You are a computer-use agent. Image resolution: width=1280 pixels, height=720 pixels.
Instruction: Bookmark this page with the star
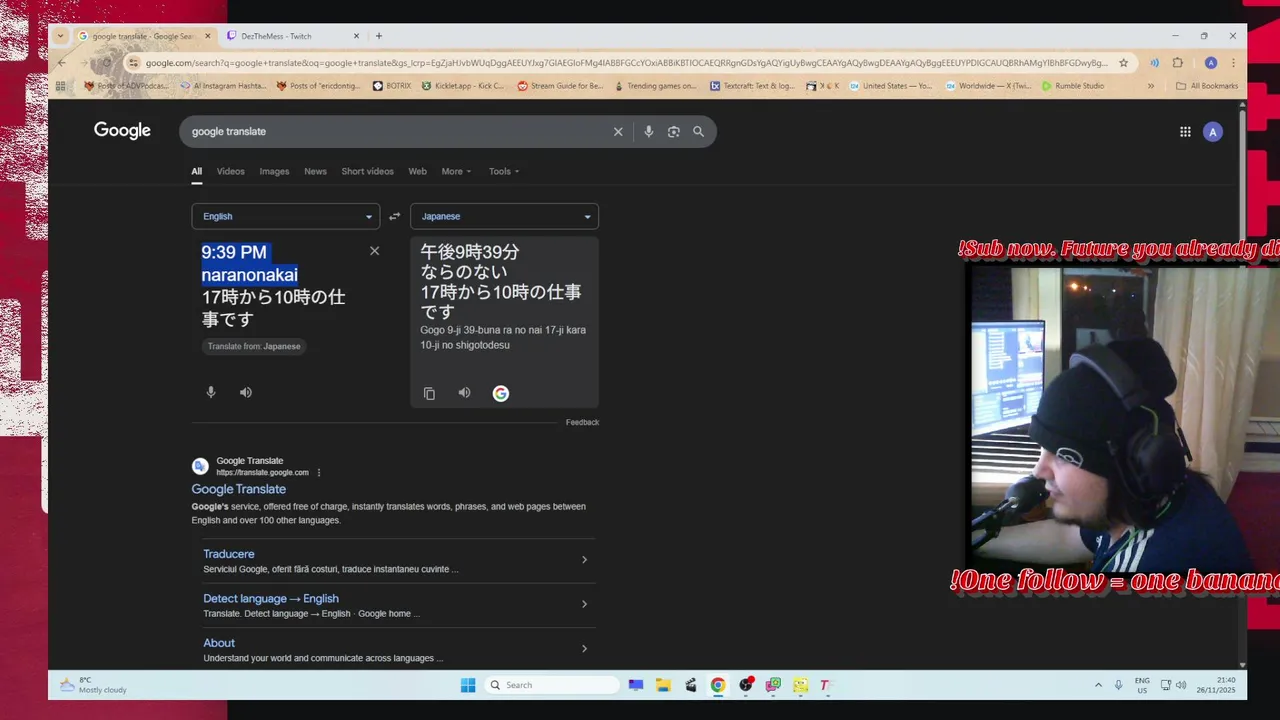pos(1123,62)
